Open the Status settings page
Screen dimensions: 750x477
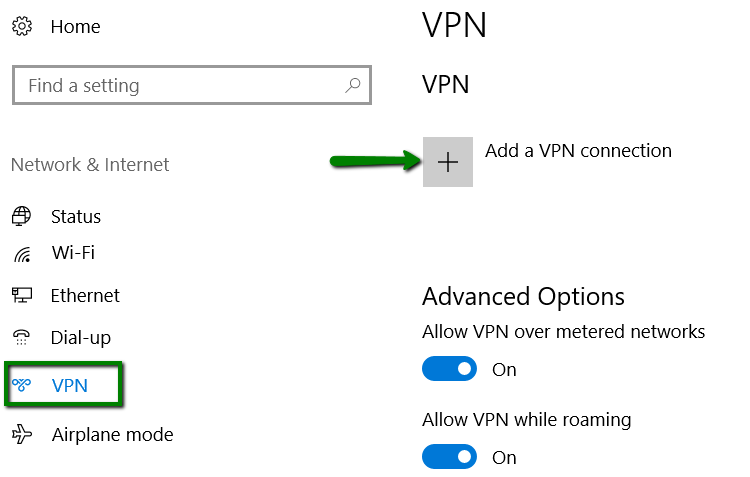pos(76,217)
